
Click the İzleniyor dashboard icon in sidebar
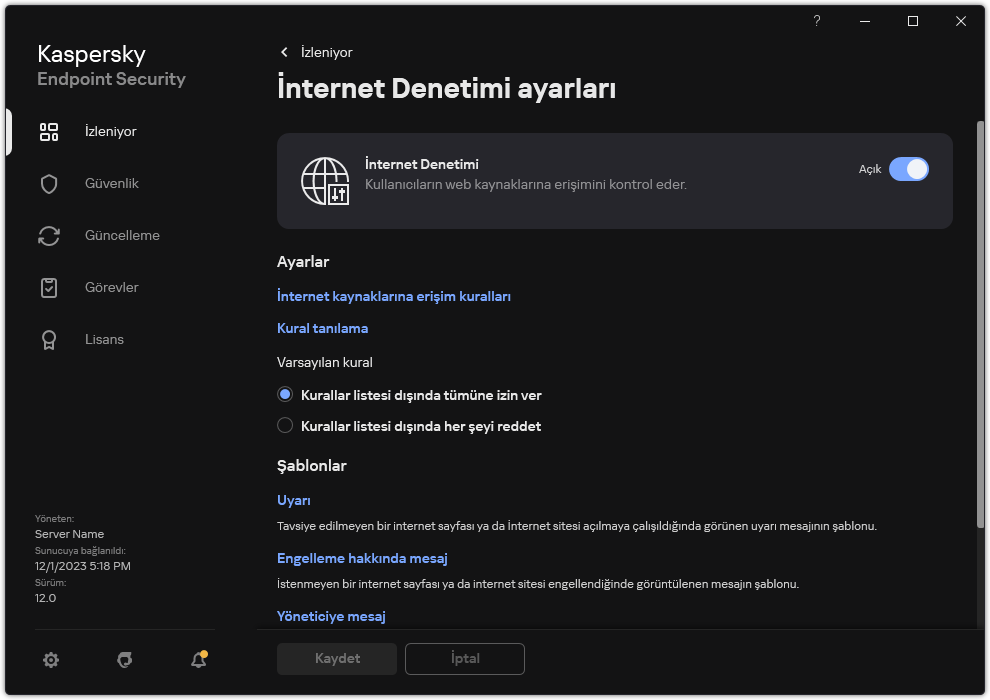[49, 132]
